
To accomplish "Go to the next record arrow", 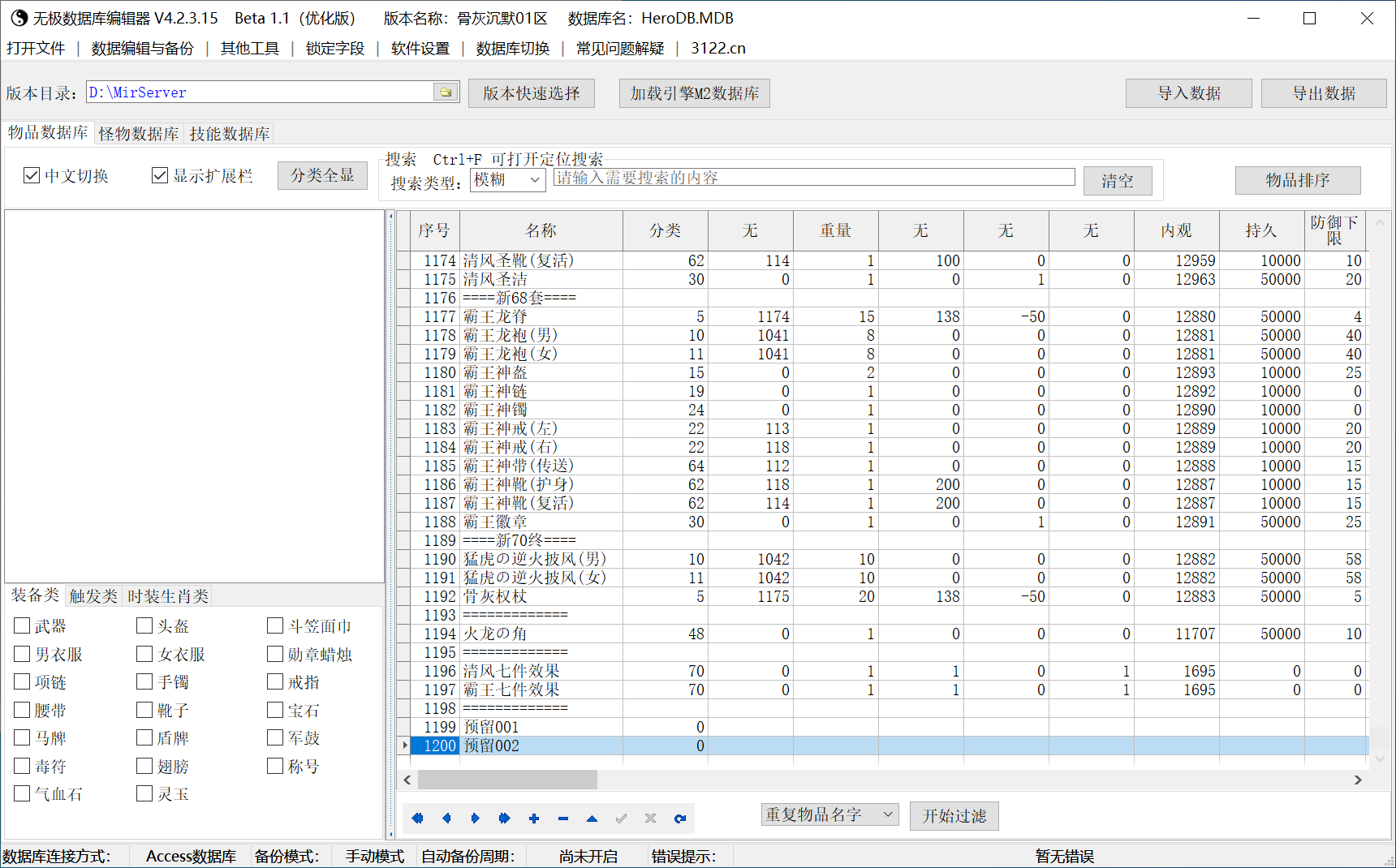I will (476, 819).
